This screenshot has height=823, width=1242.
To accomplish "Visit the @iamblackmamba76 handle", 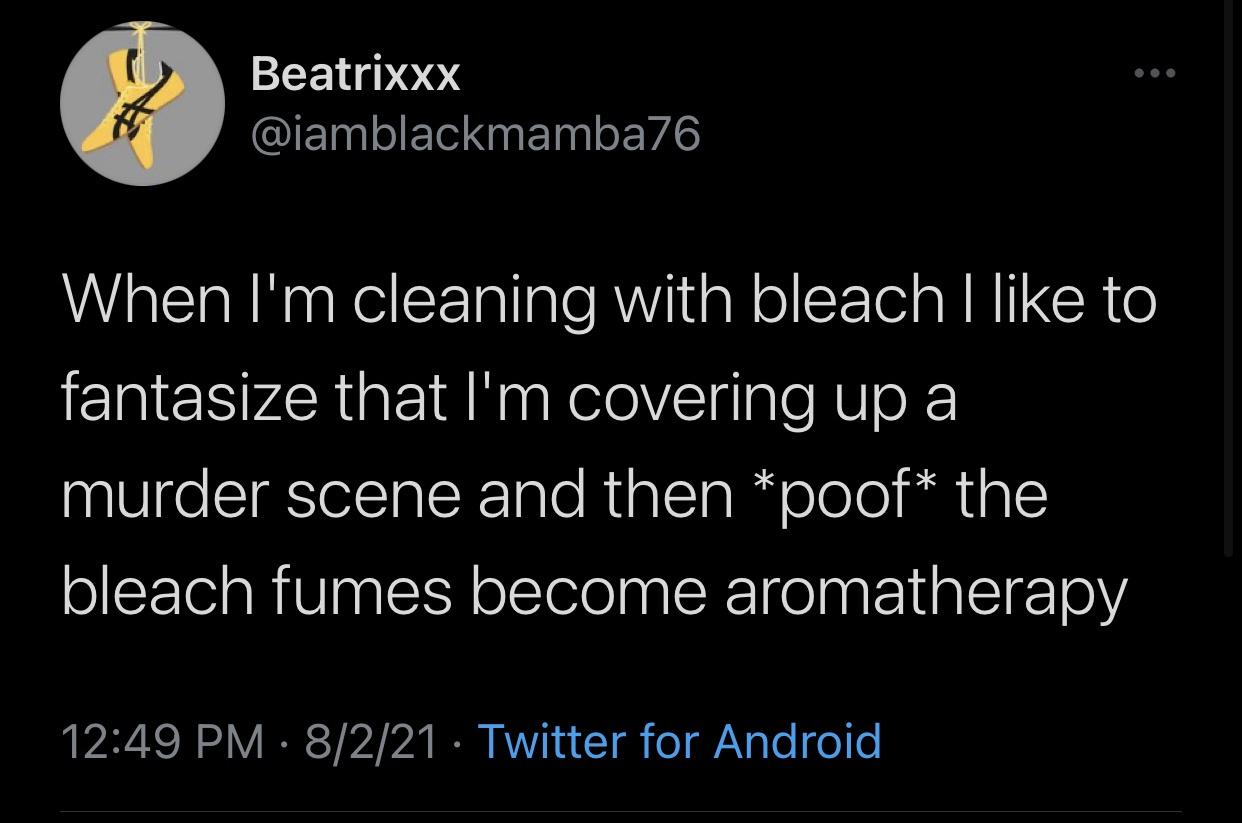I will (x=476, y=133).
